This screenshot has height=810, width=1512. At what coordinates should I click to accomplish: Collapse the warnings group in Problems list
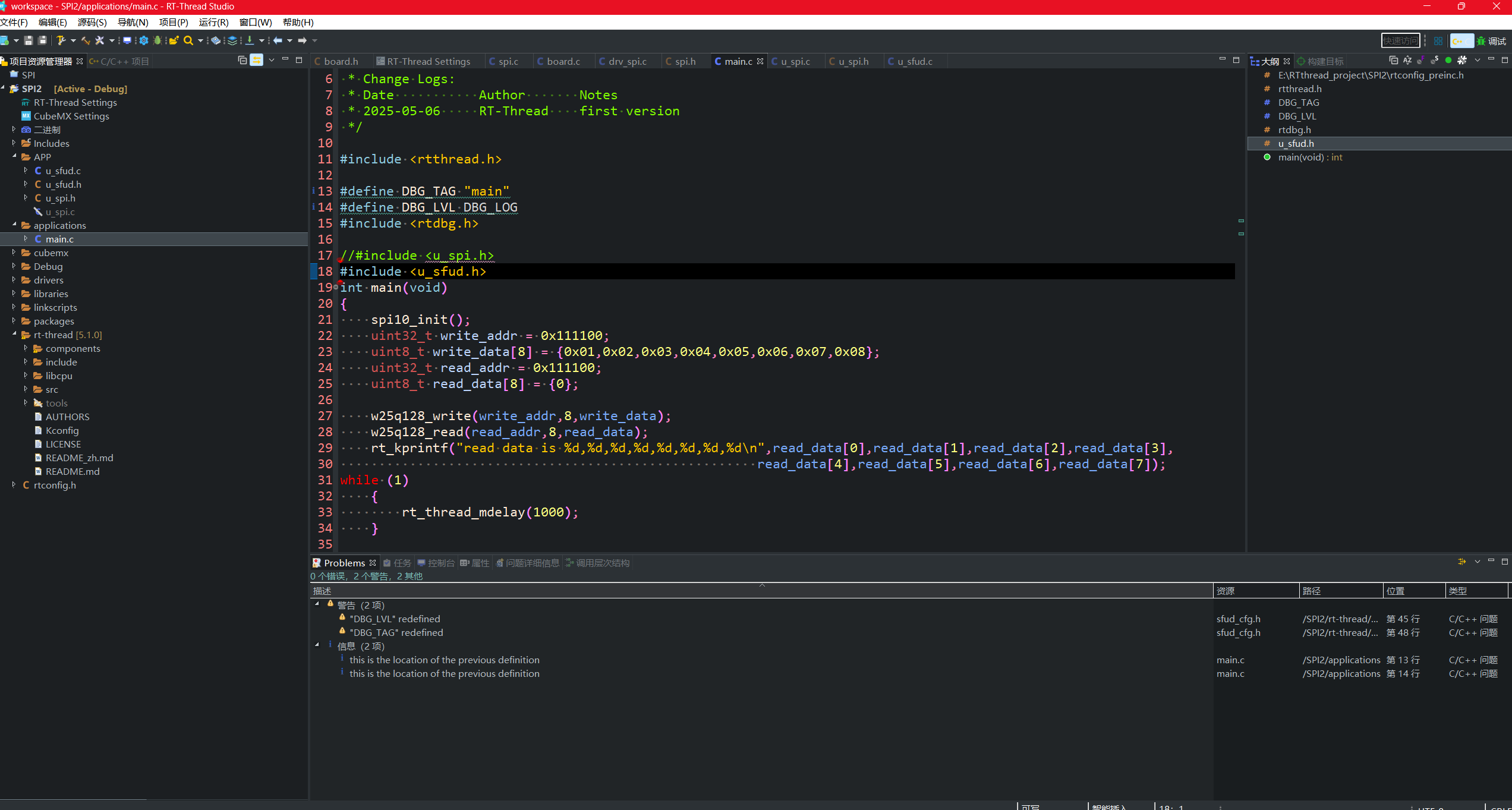pyautogui.click(x=317, y=604)
